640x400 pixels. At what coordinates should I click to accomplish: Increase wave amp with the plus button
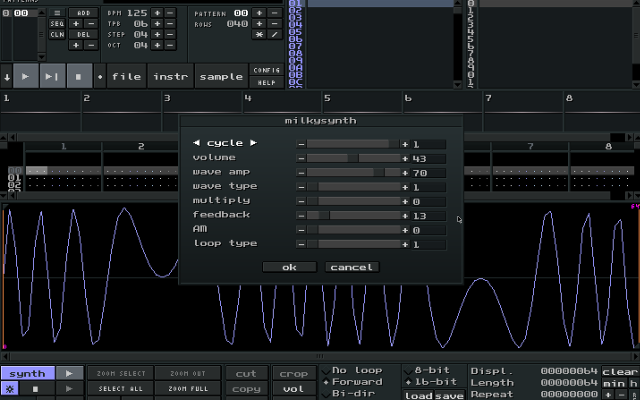coord(405,173)
